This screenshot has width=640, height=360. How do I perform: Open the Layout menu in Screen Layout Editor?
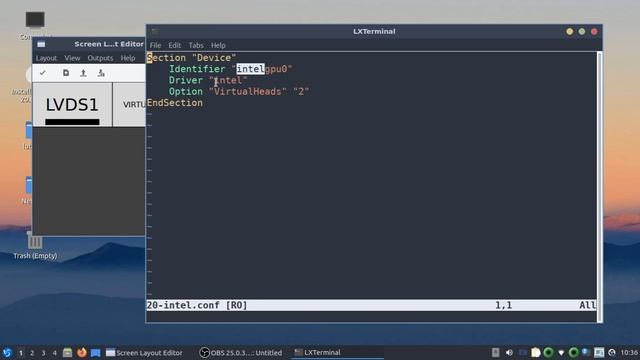coord(46,58)
